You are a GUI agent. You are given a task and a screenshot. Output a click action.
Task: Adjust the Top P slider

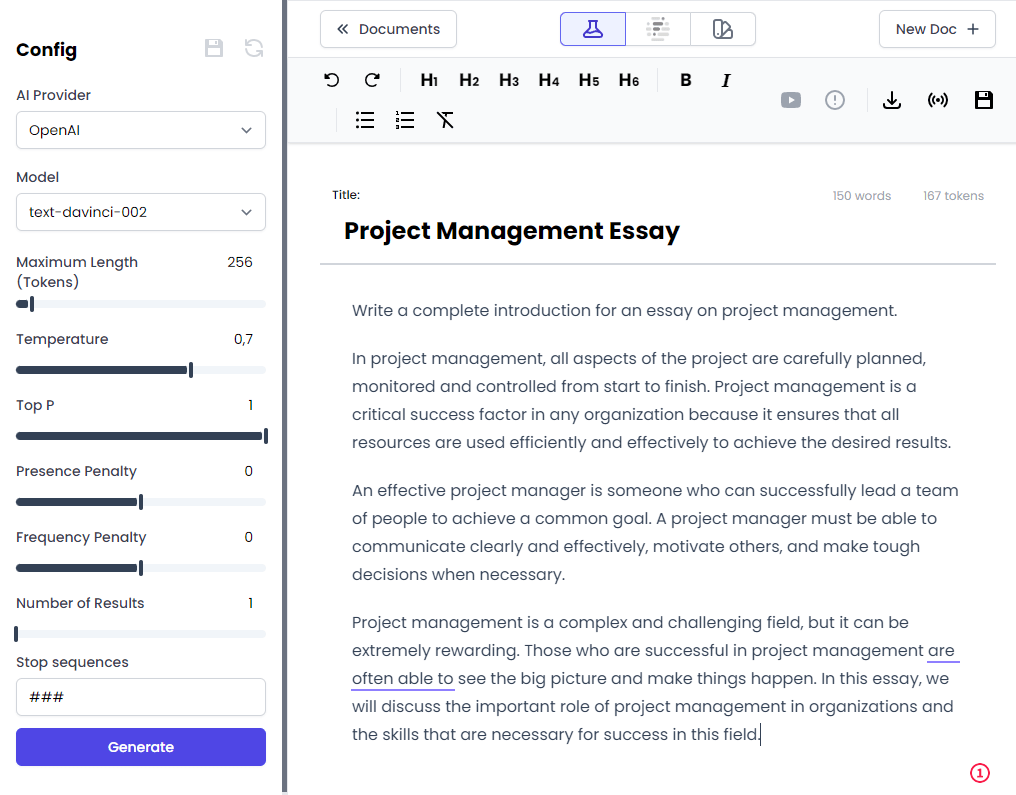tap(141, 436)
